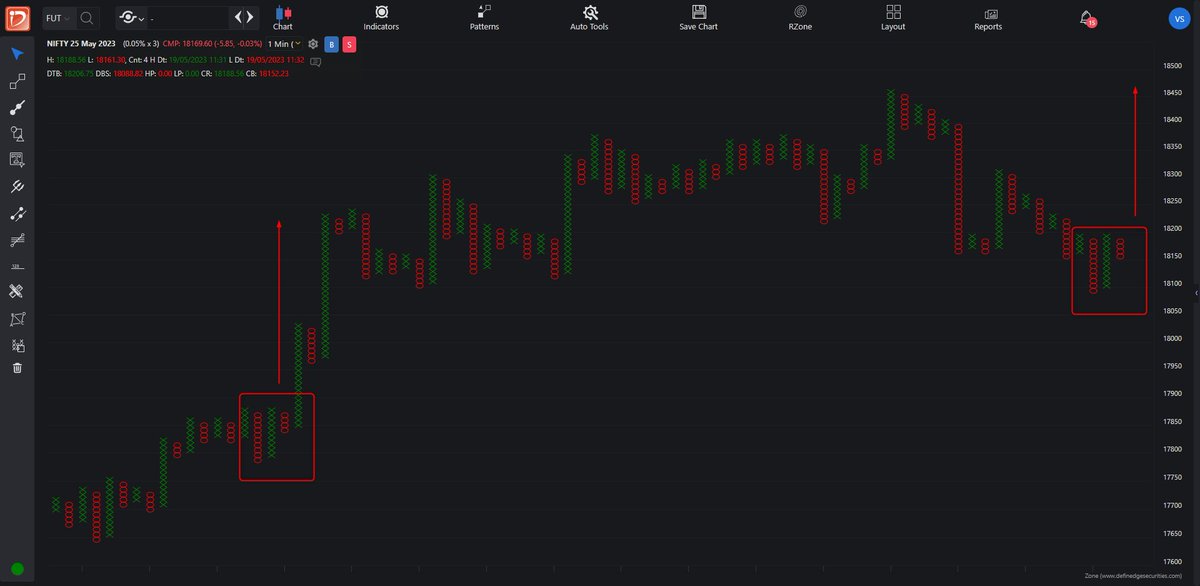Open Auto Tools
The width and height of the screenshot is (1200, 586).
tap(590, 17)
